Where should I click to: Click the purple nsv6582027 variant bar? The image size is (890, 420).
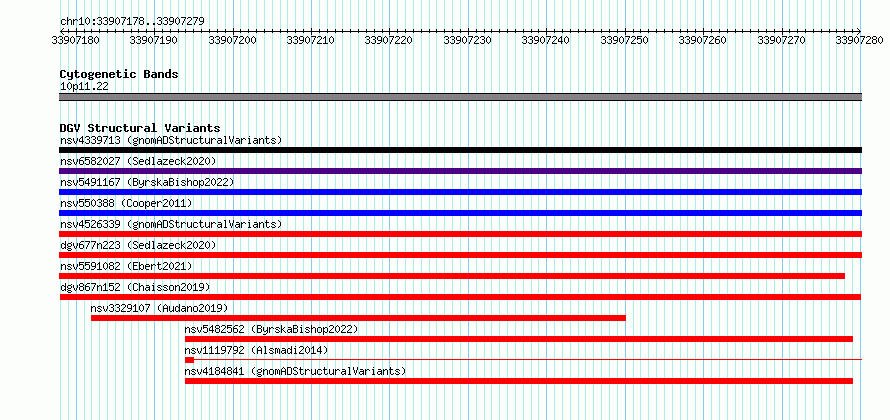point(460,171)
